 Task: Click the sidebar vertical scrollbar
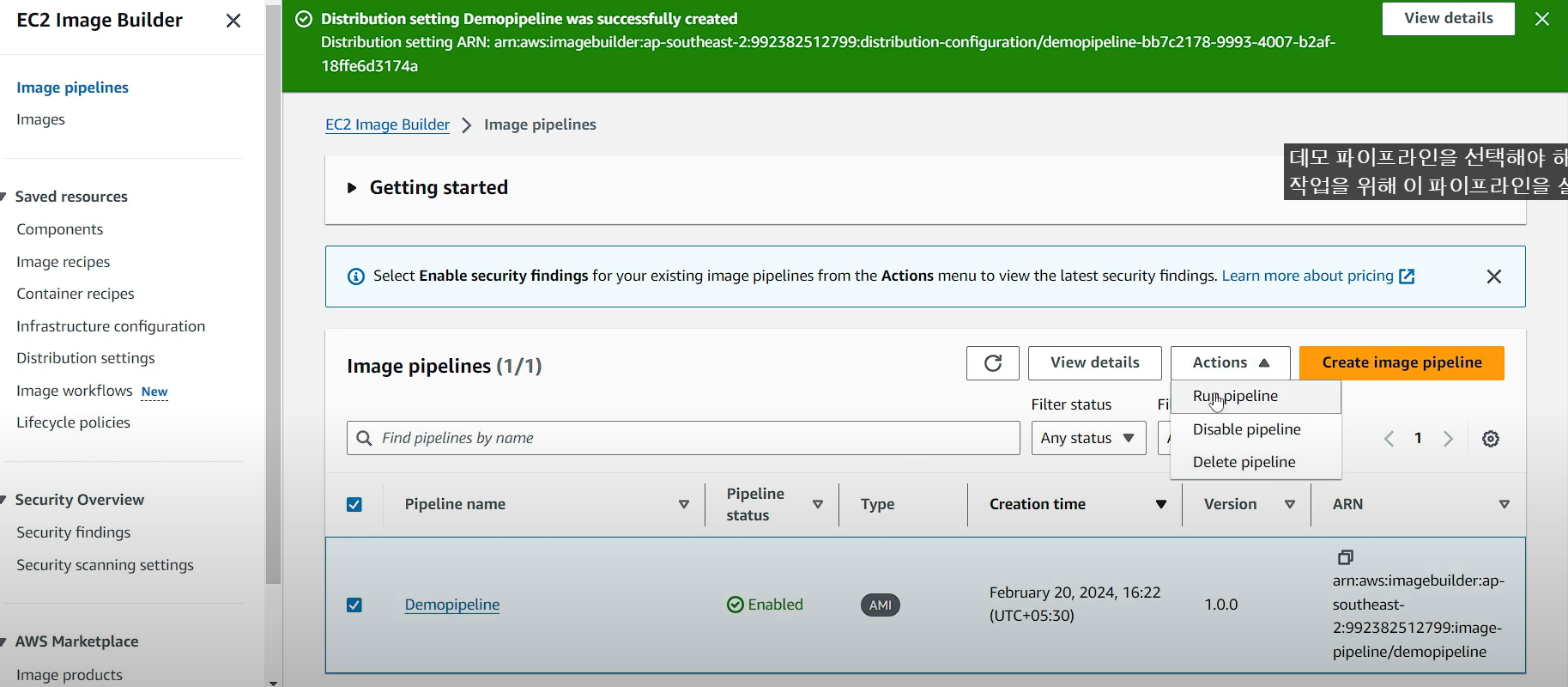click(273, 294)
